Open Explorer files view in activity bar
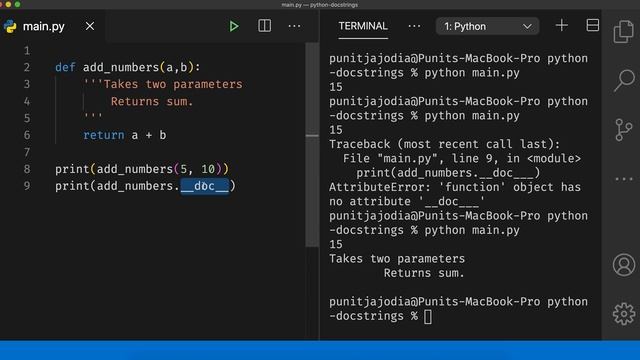640x360 pixels. 624,31
